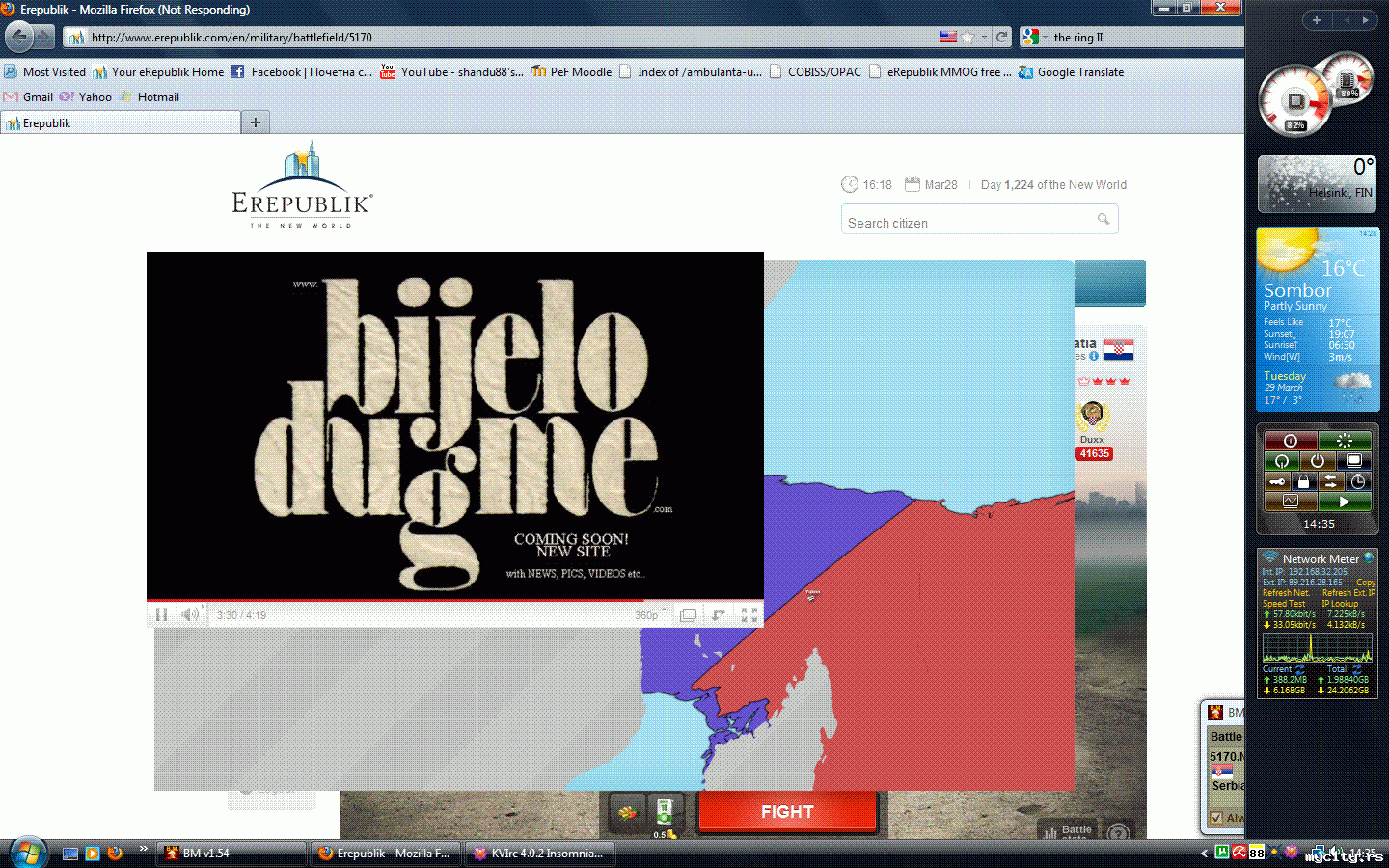Click the green spinner button in control gadget
This screenshot has height=868, width=1389.
[x=1345, y=441]
